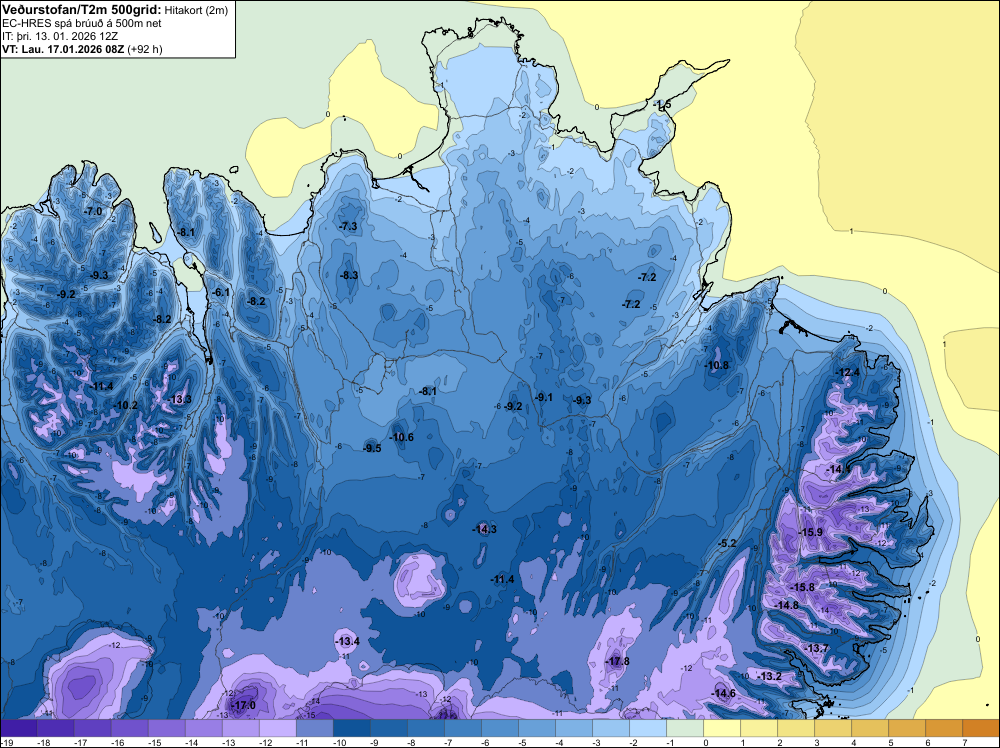Click the 'IT: þri. 13. 01. 2026 12Z' line
Viewport: 1000px width, 748px height.
tap(60, 36)
